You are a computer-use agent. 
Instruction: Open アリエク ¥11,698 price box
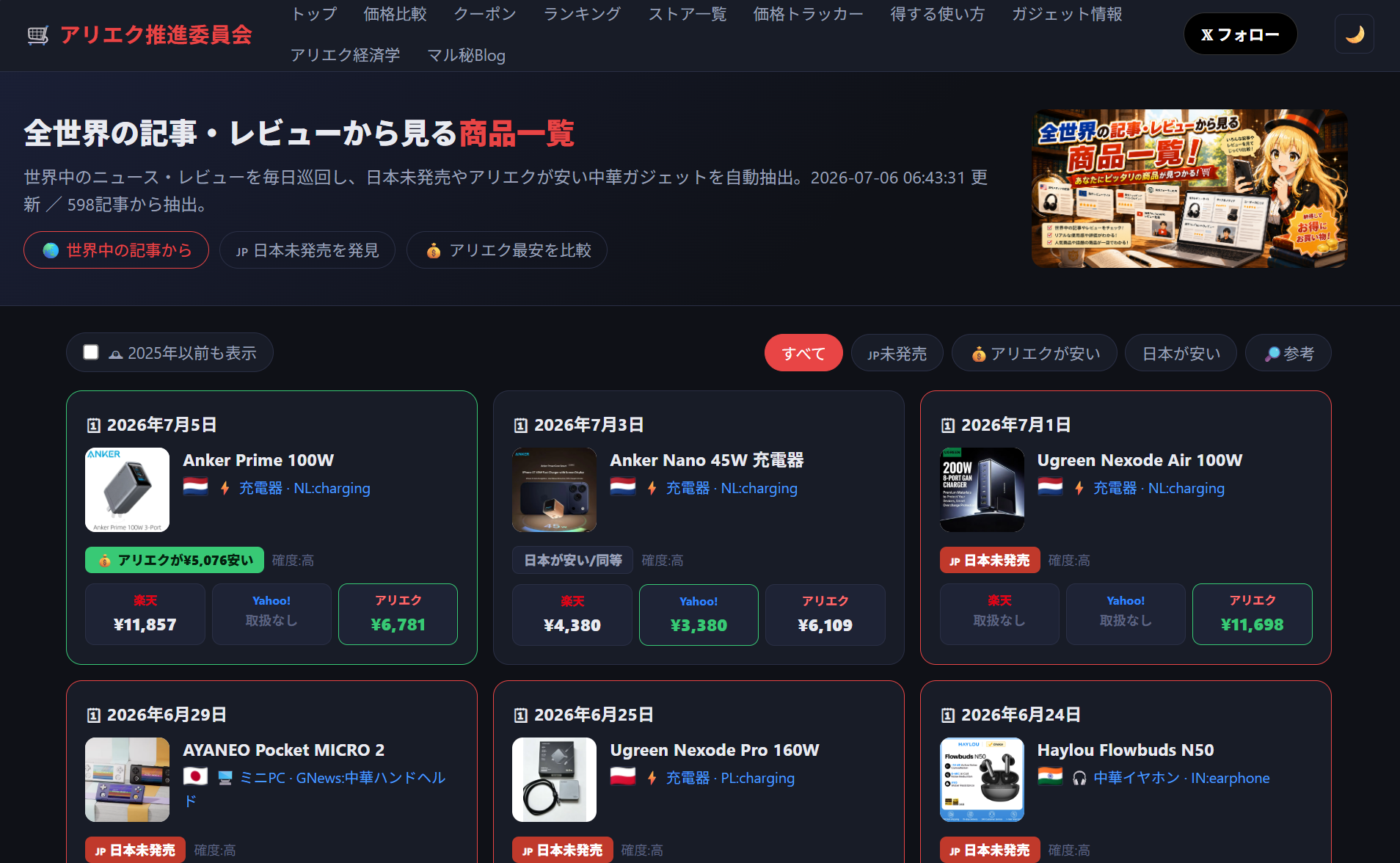coord(1253,614)
